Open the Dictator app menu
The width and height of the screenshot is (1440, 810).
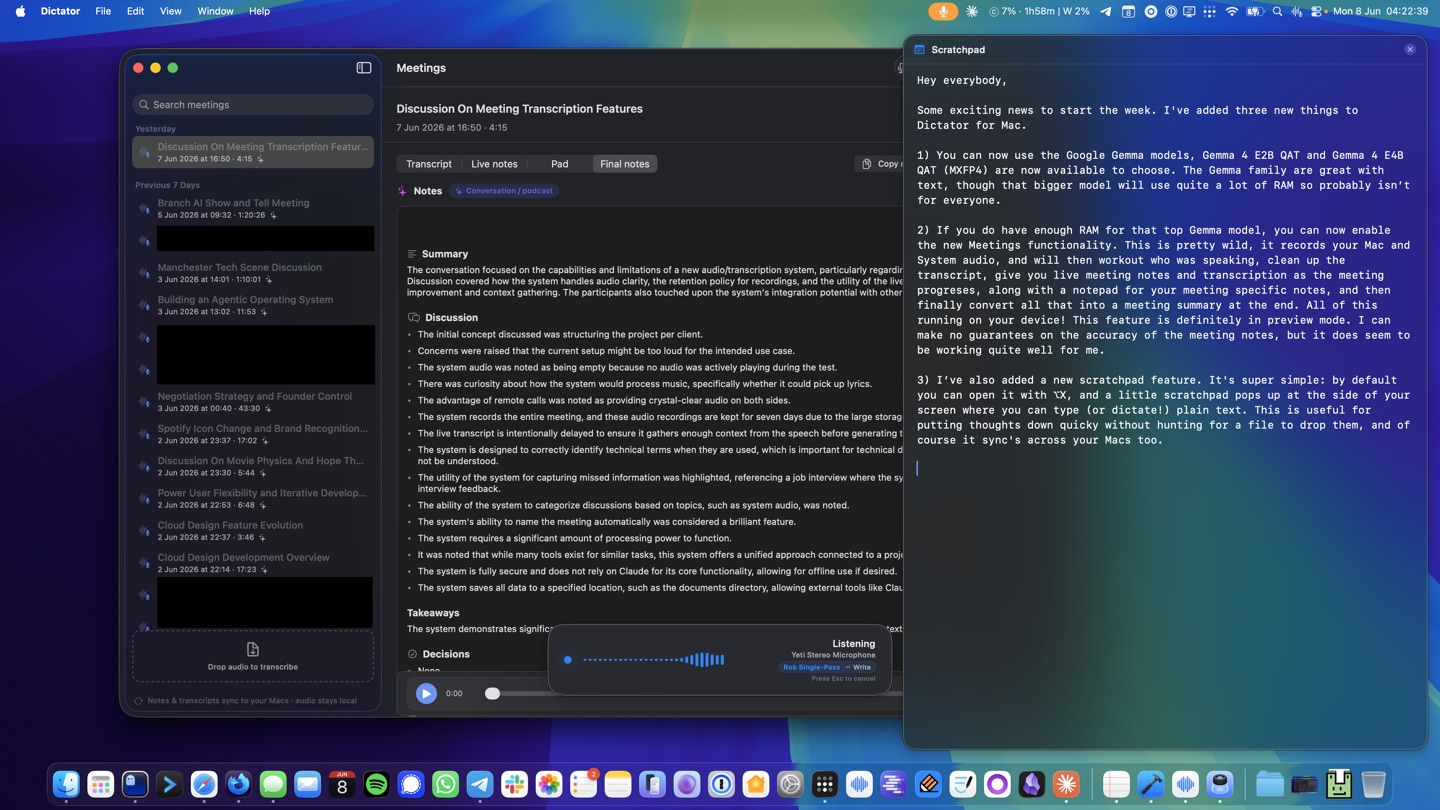[60, 11]
